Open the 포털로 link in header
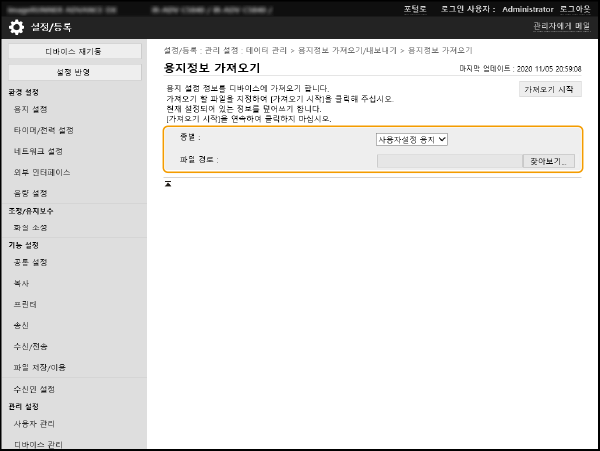The height and width of the screenshot is (451, 600). (415, 8)
